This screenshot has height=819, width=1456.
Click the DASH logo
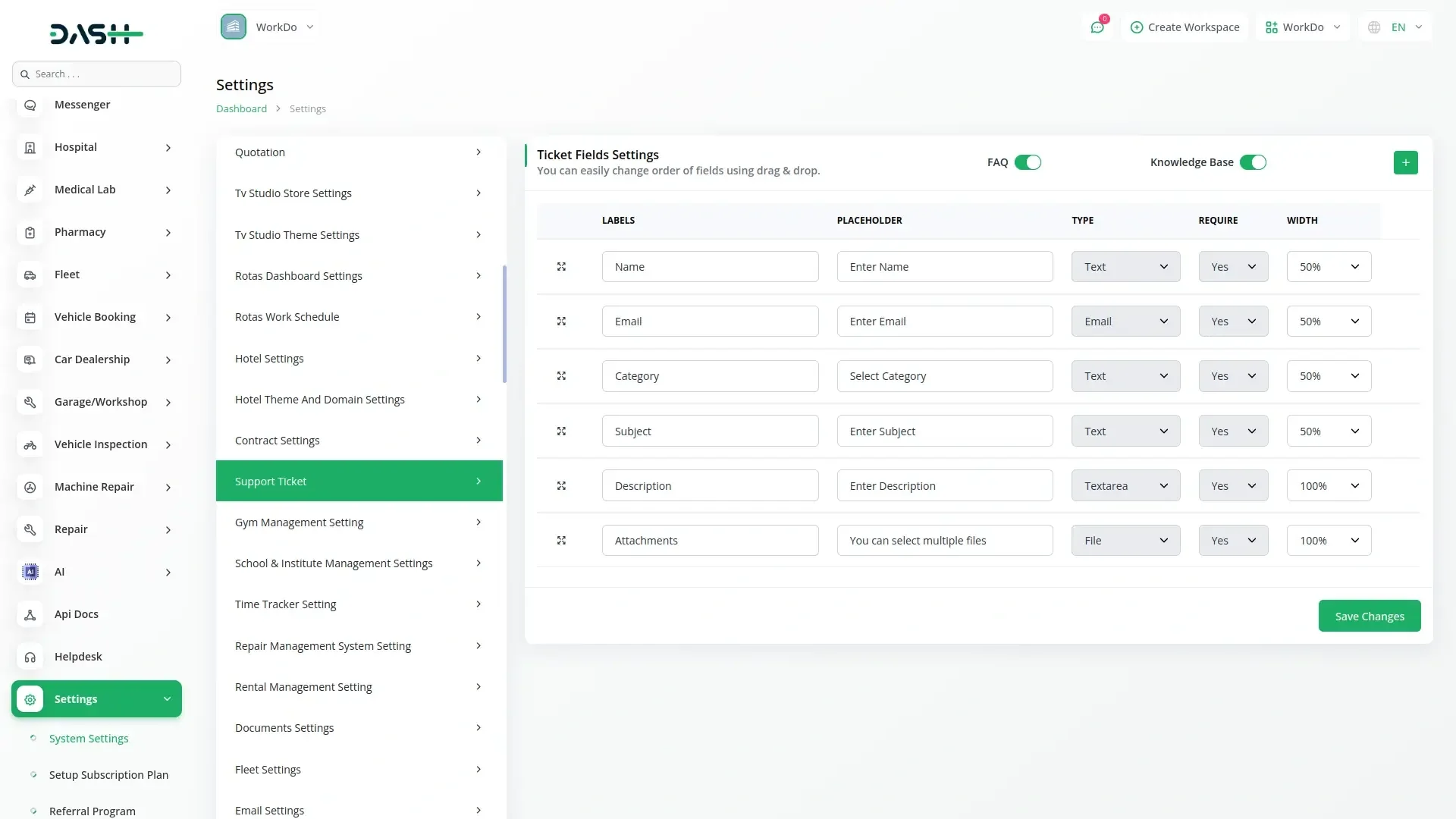[x=96, y=33]
